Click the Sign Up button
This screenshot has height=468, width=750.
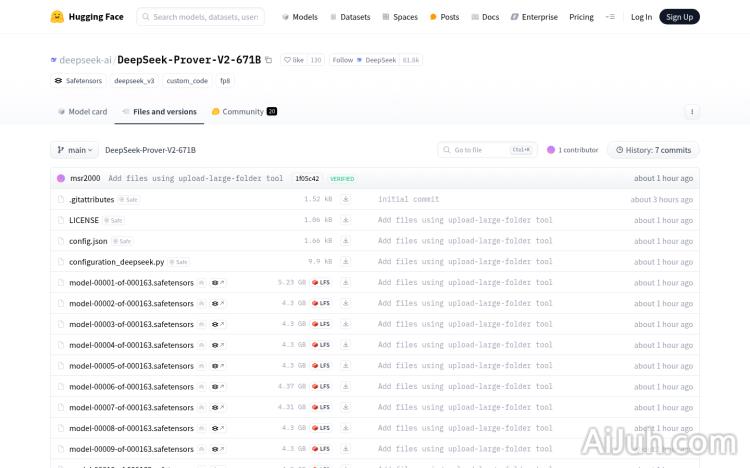click(679, 17)
